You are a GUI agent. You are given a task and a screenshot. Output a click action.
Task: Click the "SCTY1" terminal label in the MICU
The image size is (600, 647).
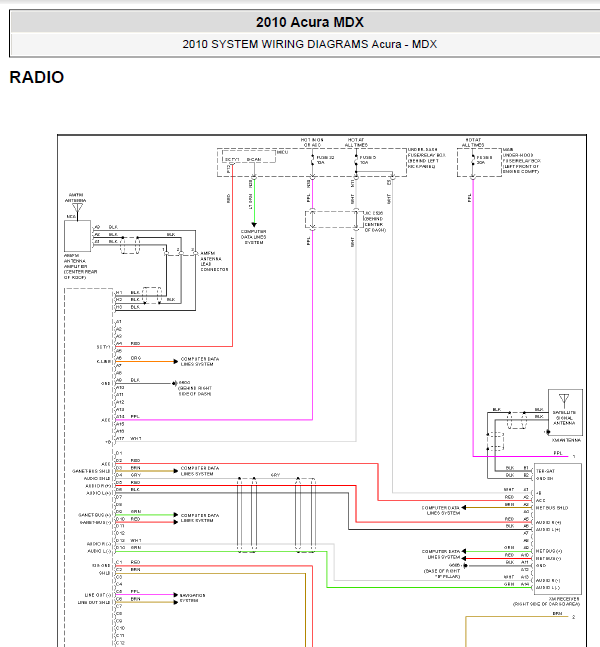click(x=232, y=159)
